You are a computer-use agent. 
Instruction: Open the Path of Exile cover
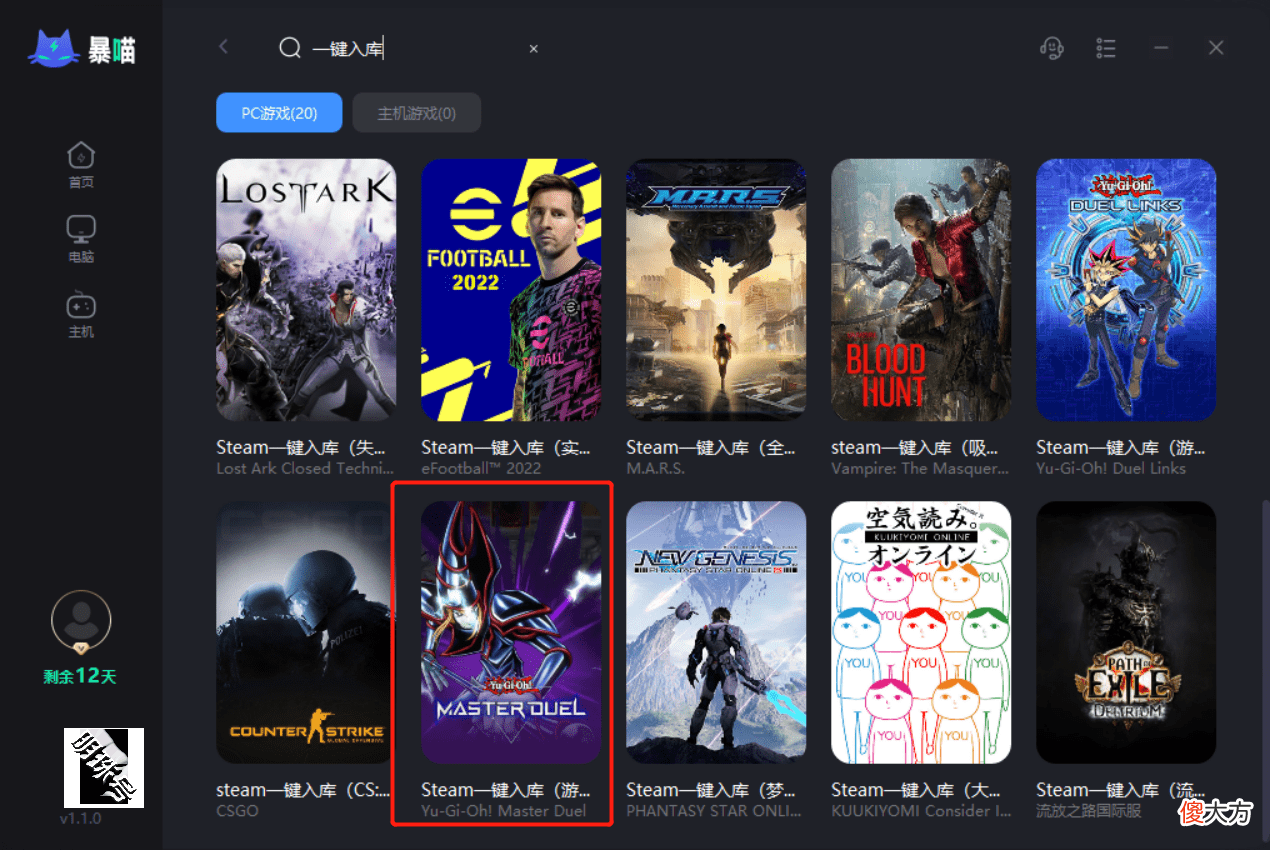click(1126, 632)
